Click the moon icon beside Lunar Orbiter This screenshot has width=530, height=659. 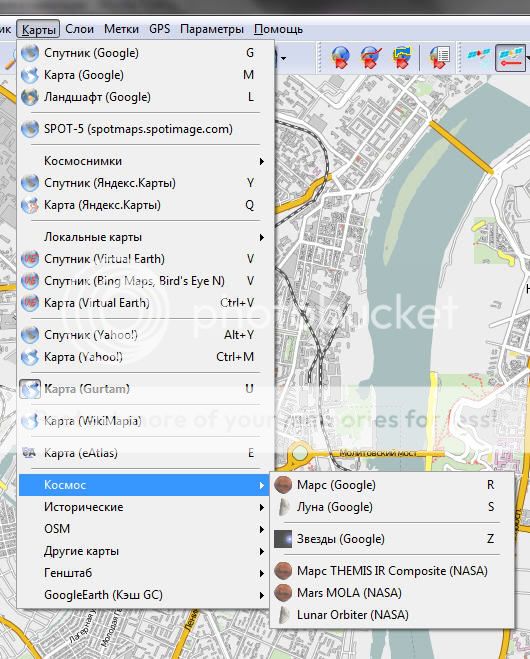click(284, 615)
